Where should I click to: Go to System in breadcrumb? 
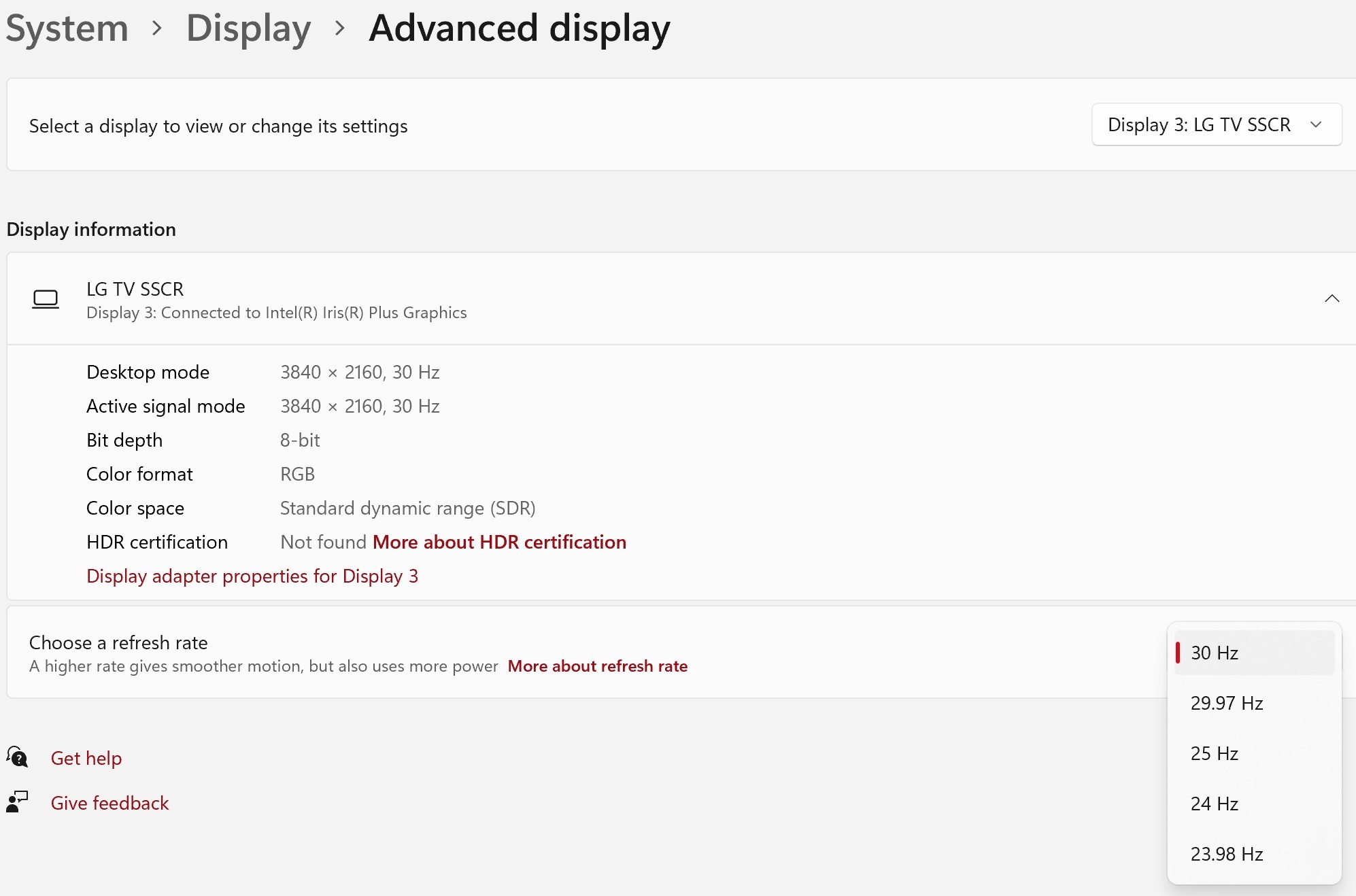67,29
